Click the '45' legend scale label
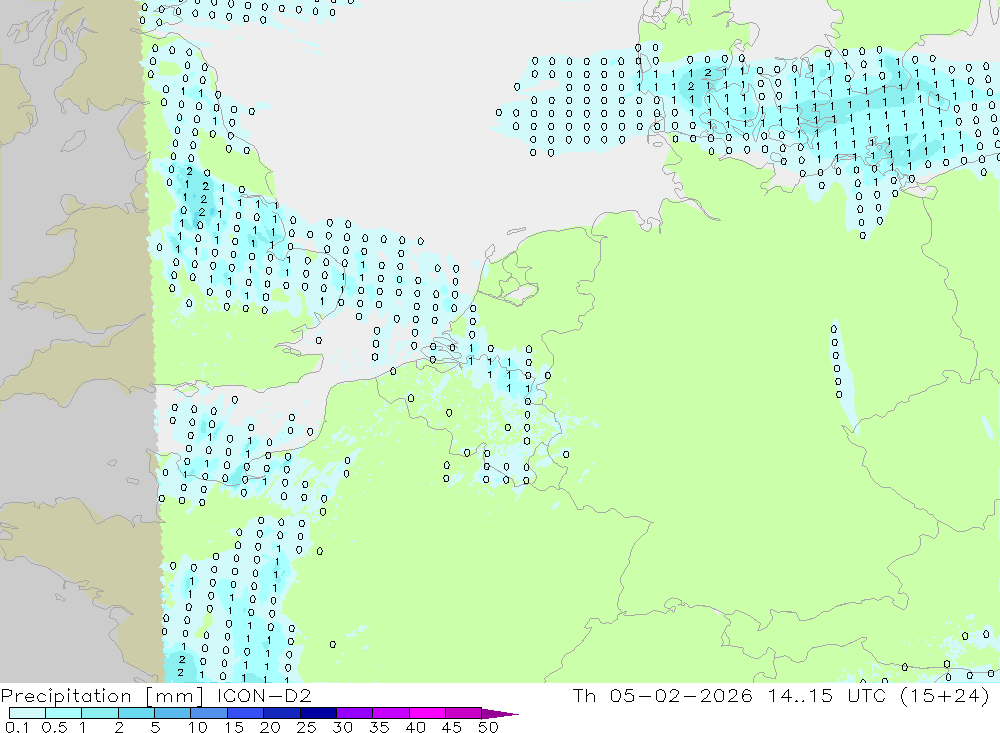Viewport: 1000px width, 733px height. (x=452, y=727)
